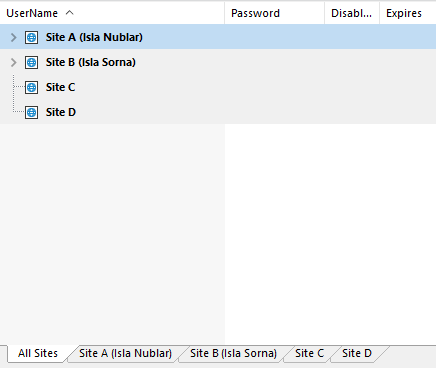The image size is (436, 369).
Task: Open the Site A (Isla Nublar) tab
Action: pos(125,353)
